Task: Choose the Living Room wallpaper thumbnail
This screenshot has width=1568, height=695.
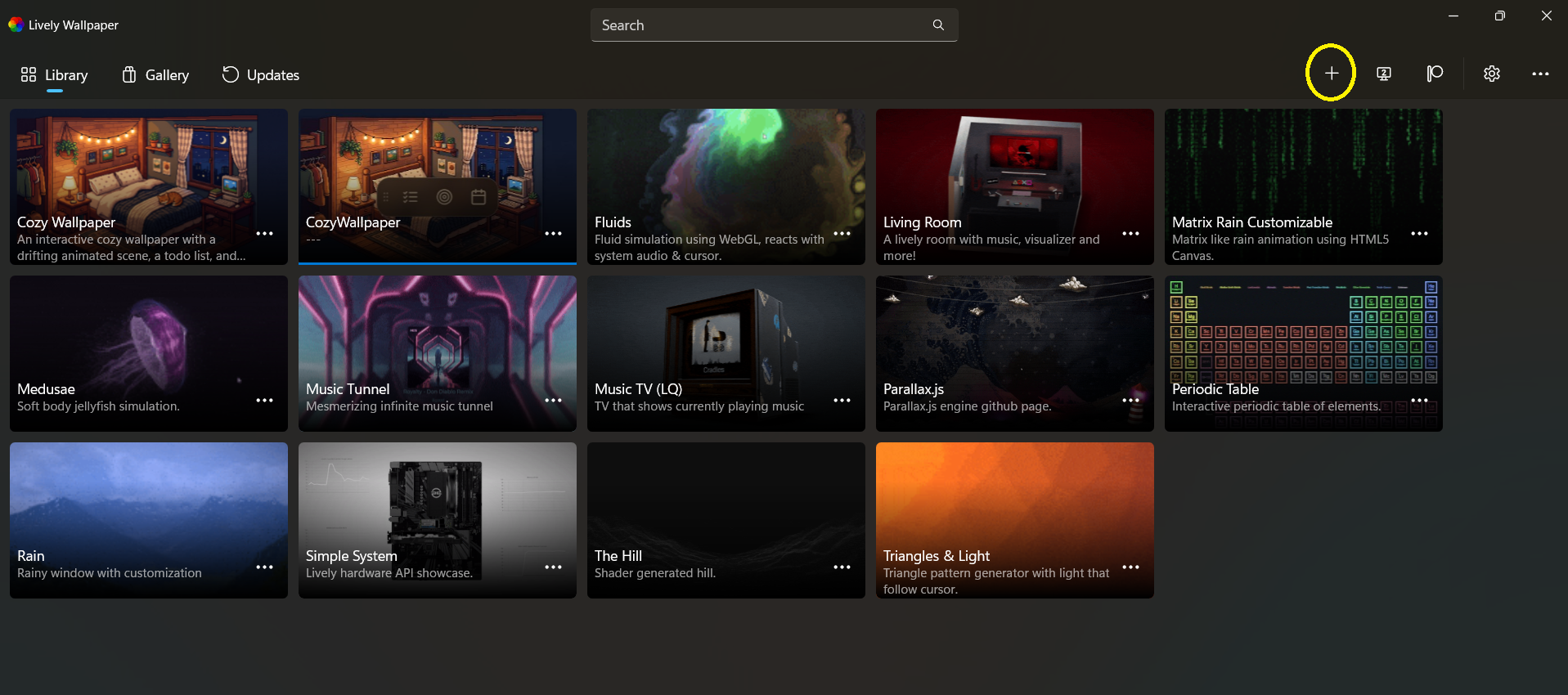Action: tap(1015, 187)
